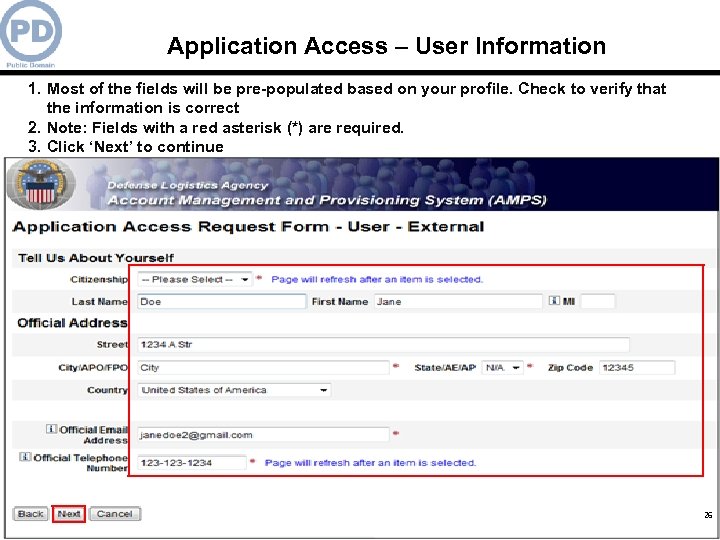
Task: Click the Citizenship field label
Action: tap(99, 280)
